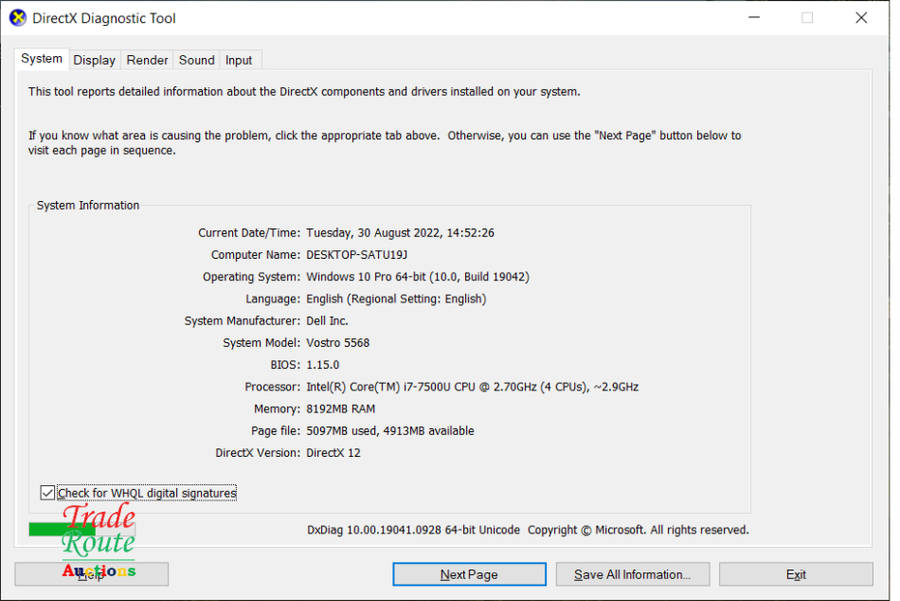
Task: Click Save All Information button
Action: 631,574
